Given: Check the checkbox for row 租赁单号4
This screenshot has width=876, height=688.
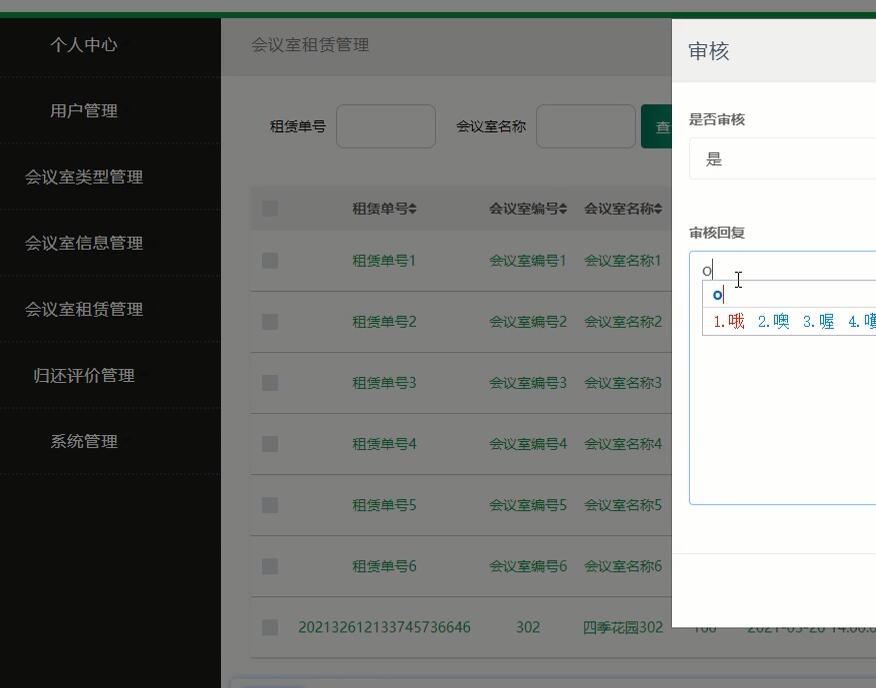Looking at the screenshot, I should click(267, 443).
